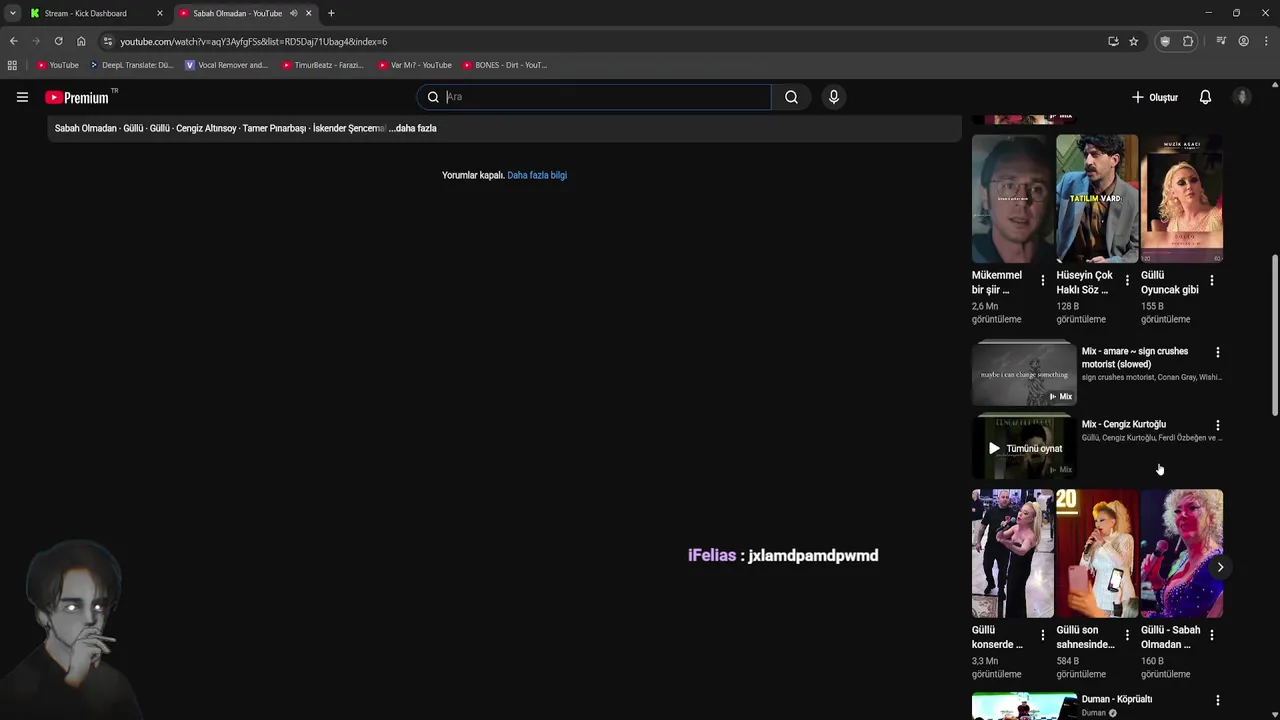The image size is (1280, 720).
Task: Open the media controls toolbar icon
Action: 1221,41
